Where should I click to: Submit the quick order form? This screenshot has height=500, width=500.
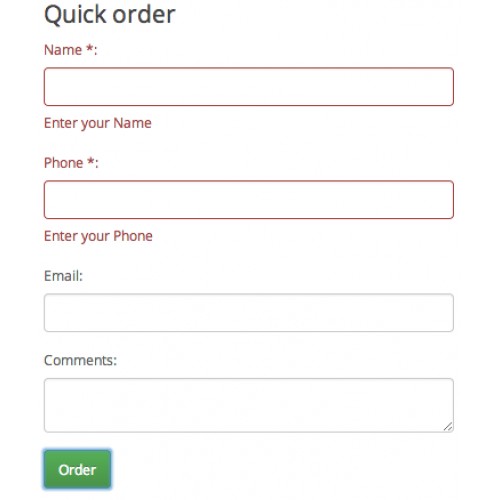click(x=77, y=469)
